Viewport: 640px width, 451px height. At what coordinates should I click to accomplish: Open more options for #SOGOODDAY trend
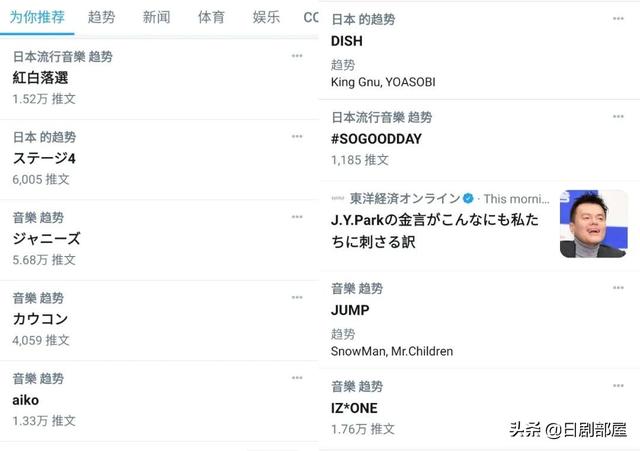tap(618, 116)
